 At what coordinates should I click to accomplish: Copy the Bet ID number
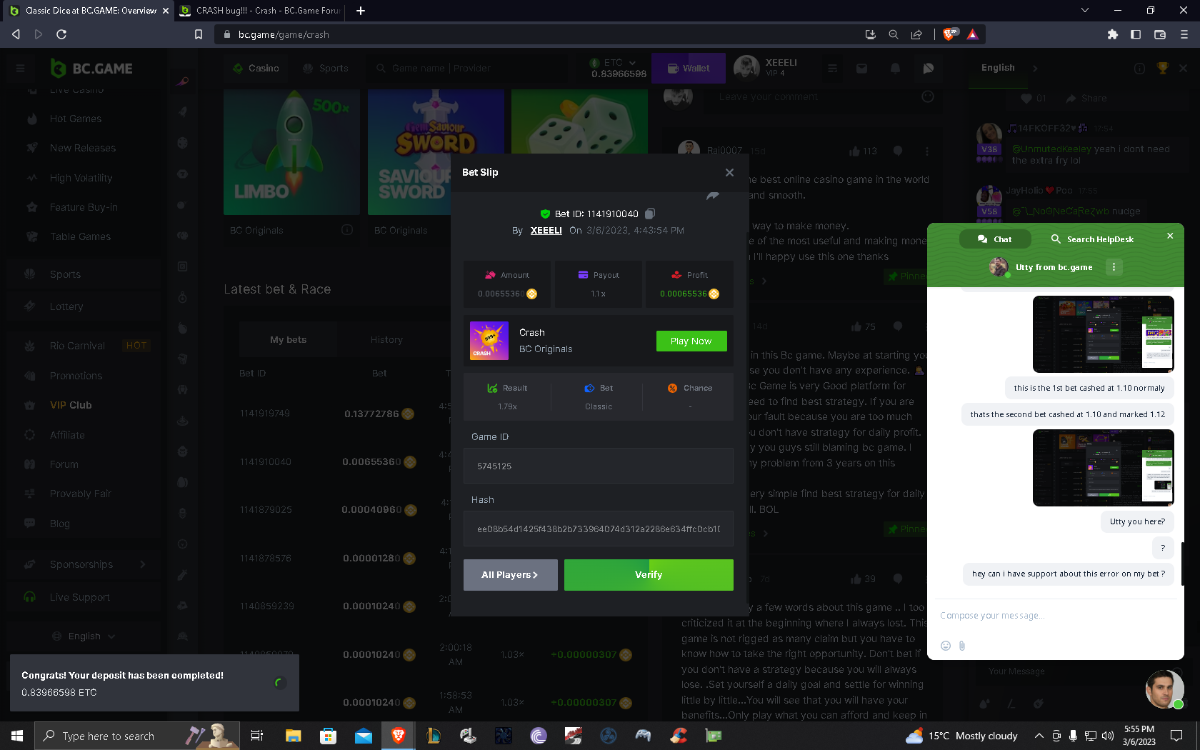click(x=650, y=213)
